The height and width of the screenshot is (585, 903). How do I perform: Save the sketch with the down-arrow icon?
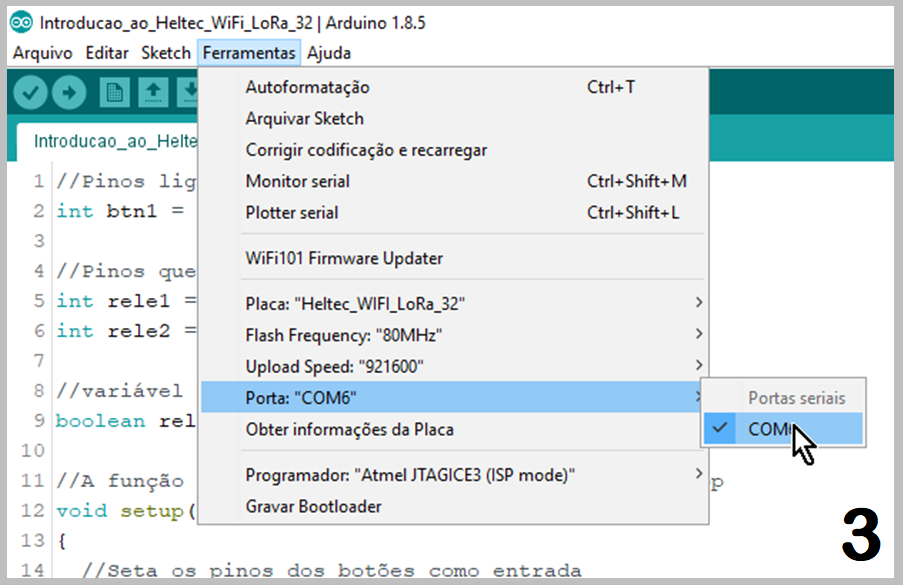pos(191,91)
